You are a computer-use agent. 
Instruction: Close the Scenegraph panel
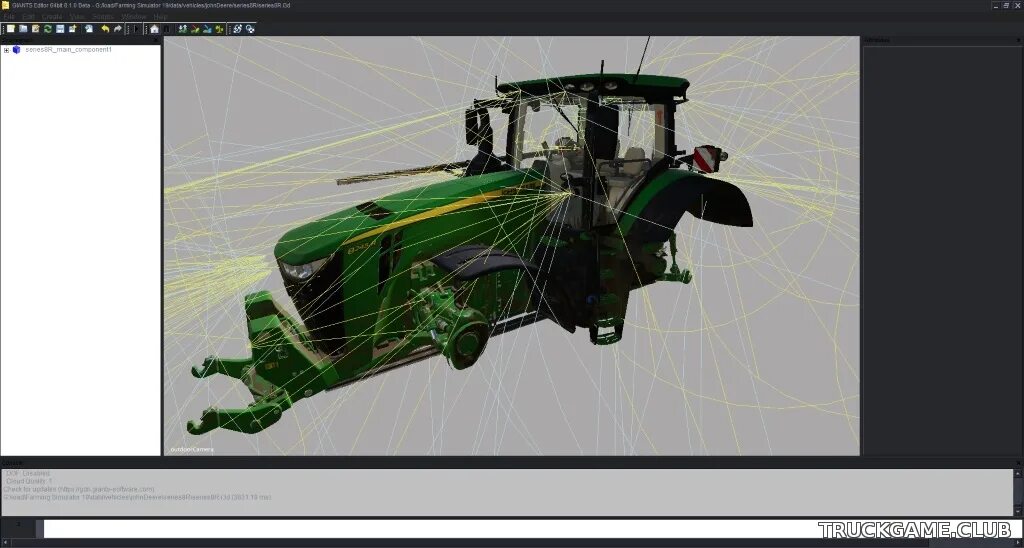click(x=155, y=40)
